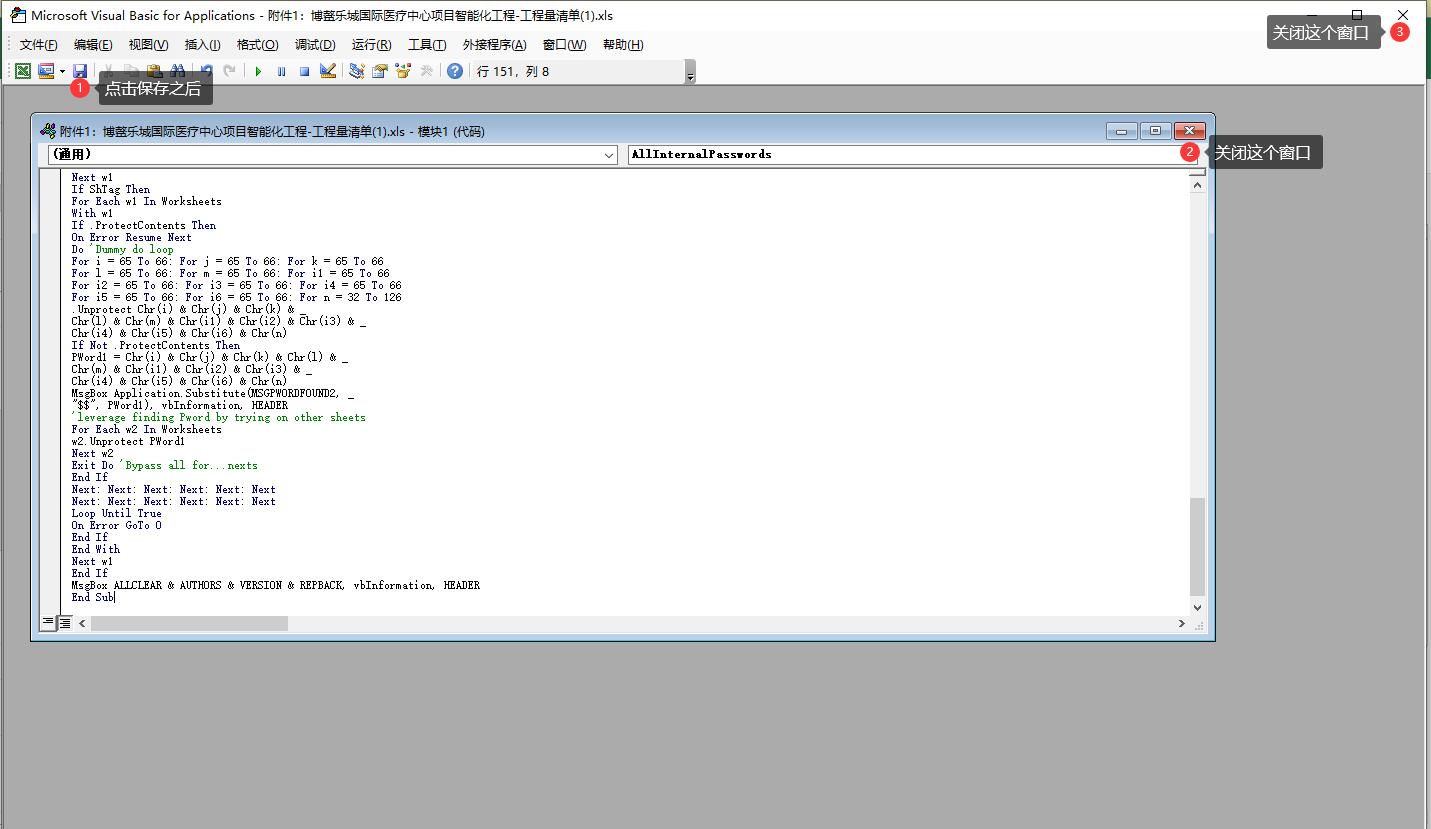1431x829 pixels.
Task: Click the blue Help question mark icon
Action: (x=455, y=71)
